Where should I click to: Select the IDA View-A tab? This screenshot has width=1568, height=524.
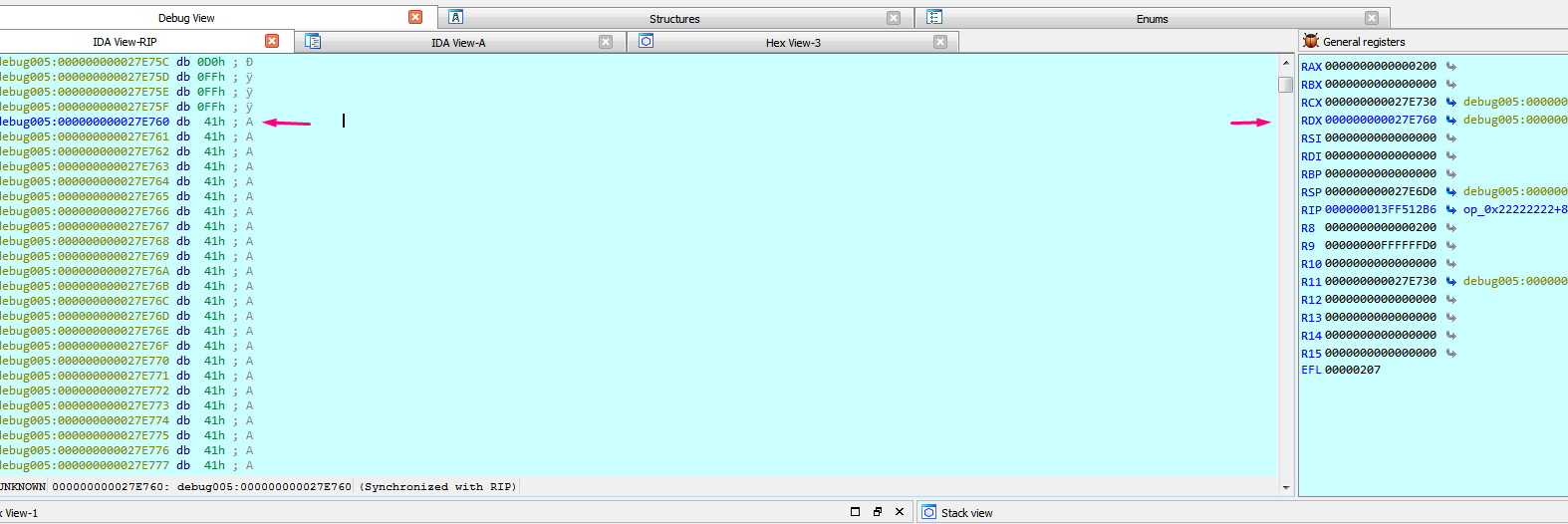(x=458, y=43)
